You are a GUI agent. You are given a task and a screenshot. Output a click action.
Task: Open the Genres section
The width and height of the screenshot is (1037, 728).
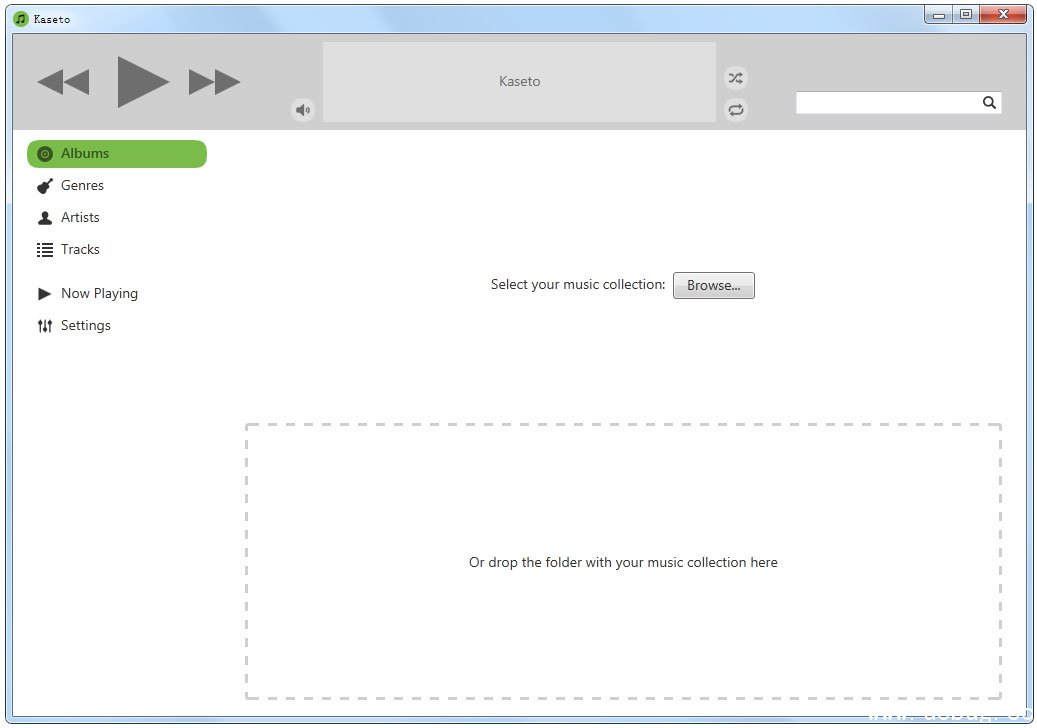coord(82,186)
